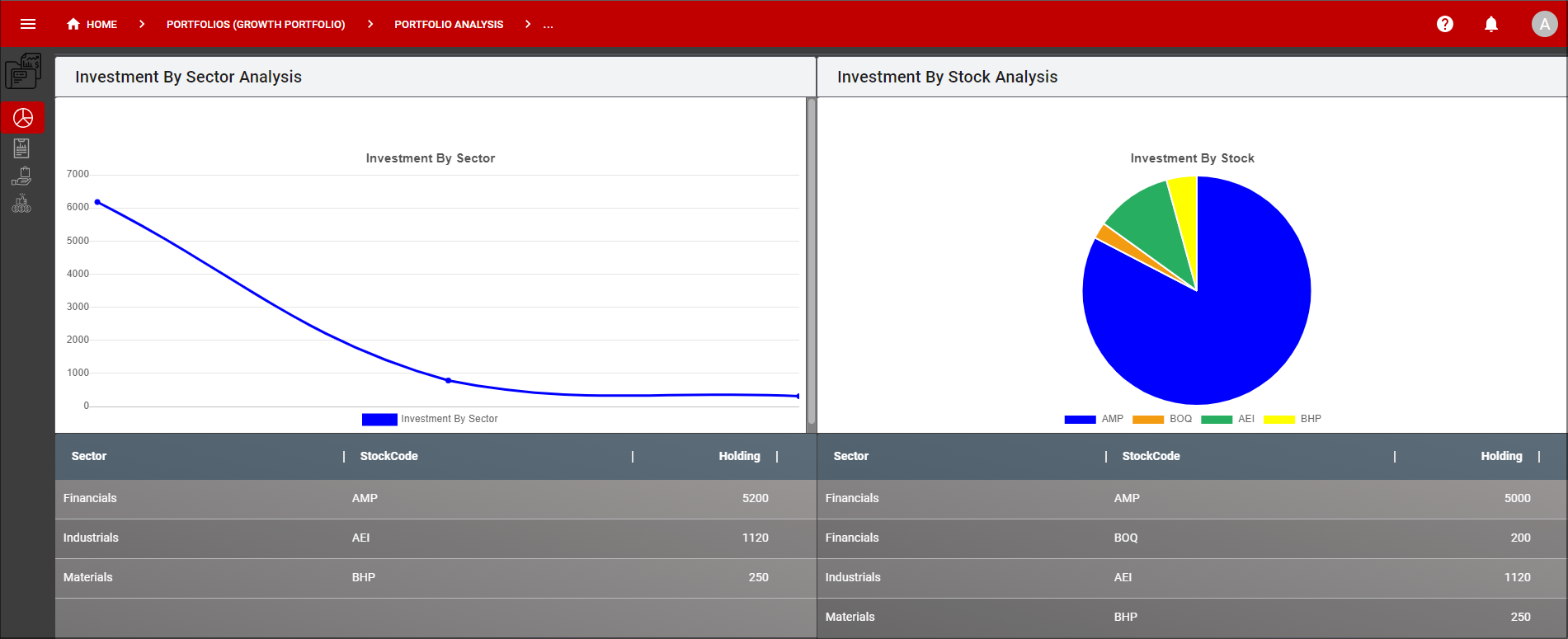
Task: Click holding value 5200
Action: [756, 498]
